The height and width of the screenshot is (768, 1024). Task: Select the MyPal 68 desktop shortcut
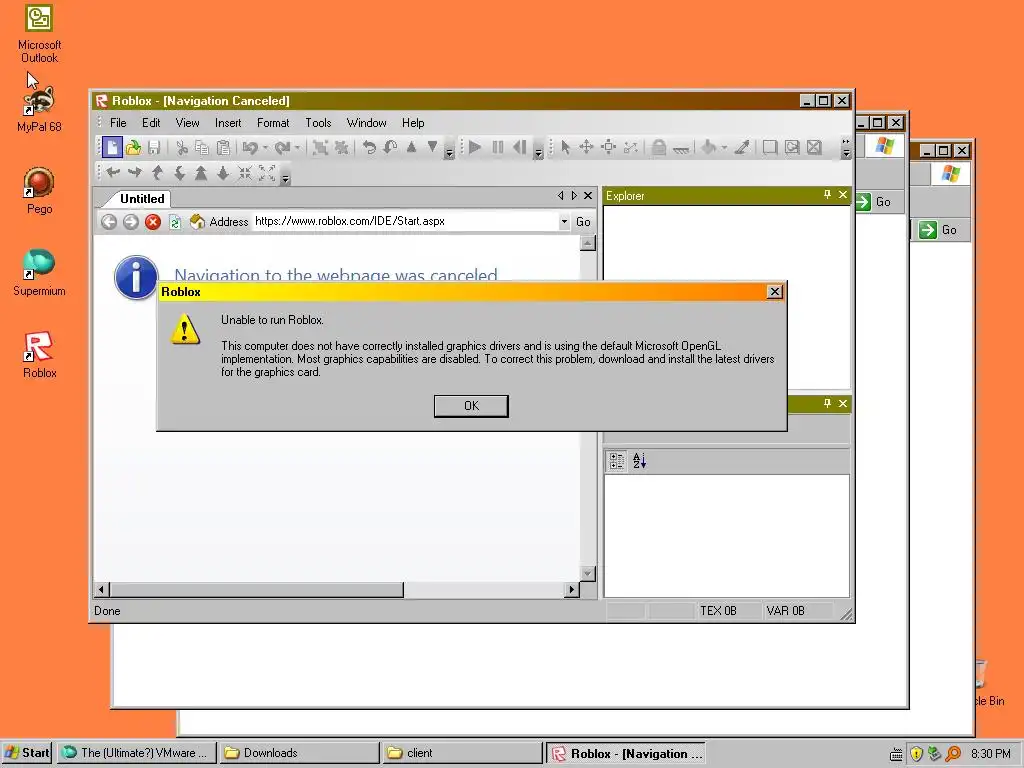(x=39, y=109)
